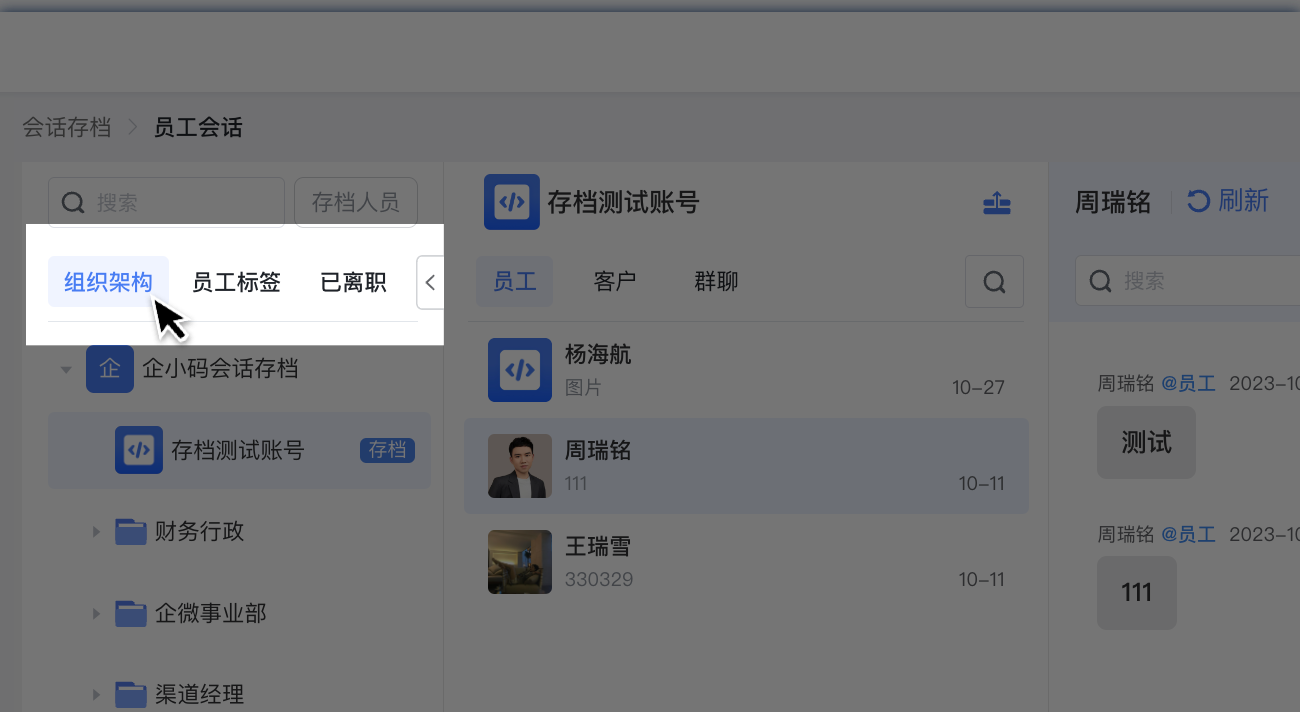The height and width of the screenshot is (712, 1300).
Task: Click the 存档 badge
Action: pyautogui.click(x=387, y=450)
